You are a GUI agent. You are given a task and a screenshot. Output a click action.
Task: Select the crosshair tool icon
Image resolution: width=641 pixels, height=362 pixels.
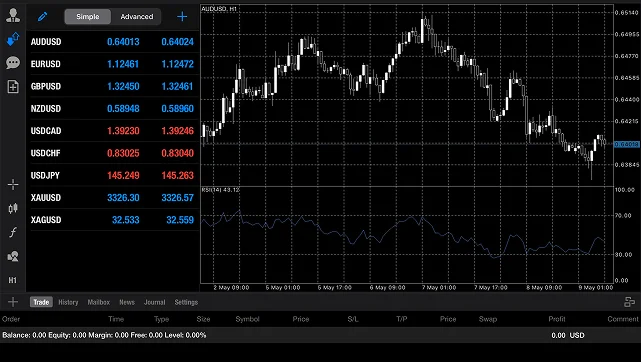(13, 185)
